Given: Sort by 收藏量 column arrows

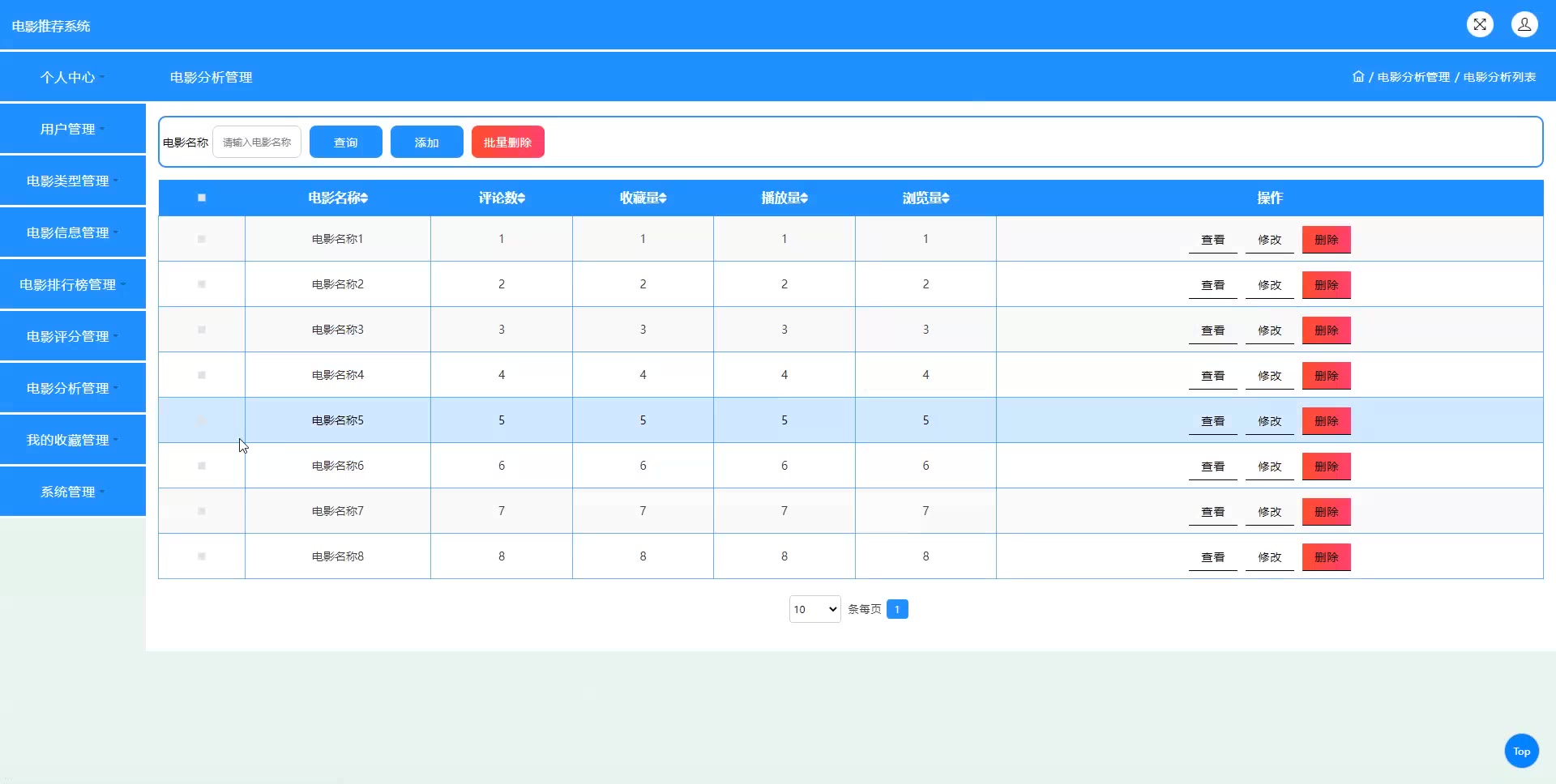Looking at the screenshot, I should (x=663, y=198).
